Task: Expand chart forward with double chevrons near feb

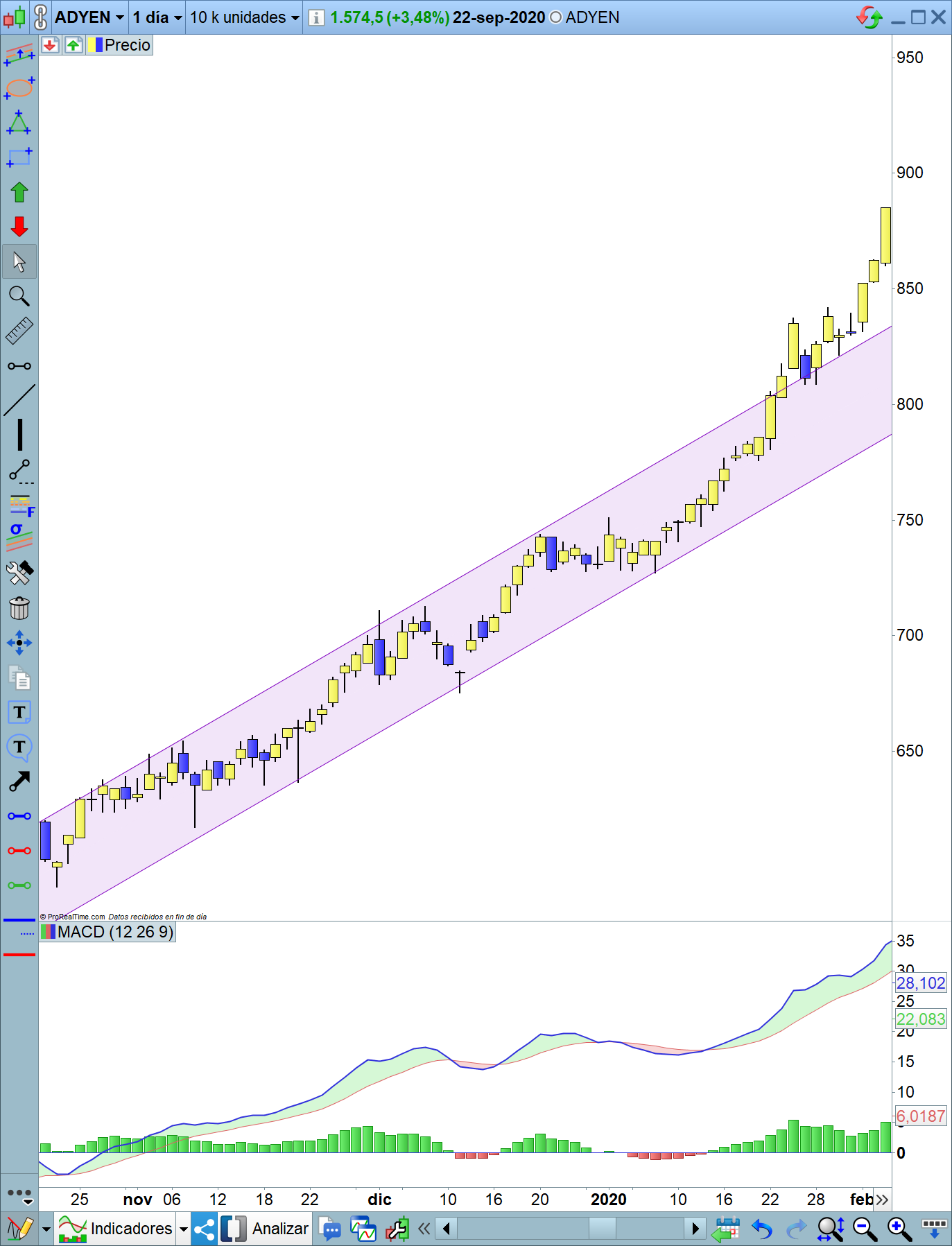Action: click(x=882, y=1200)
